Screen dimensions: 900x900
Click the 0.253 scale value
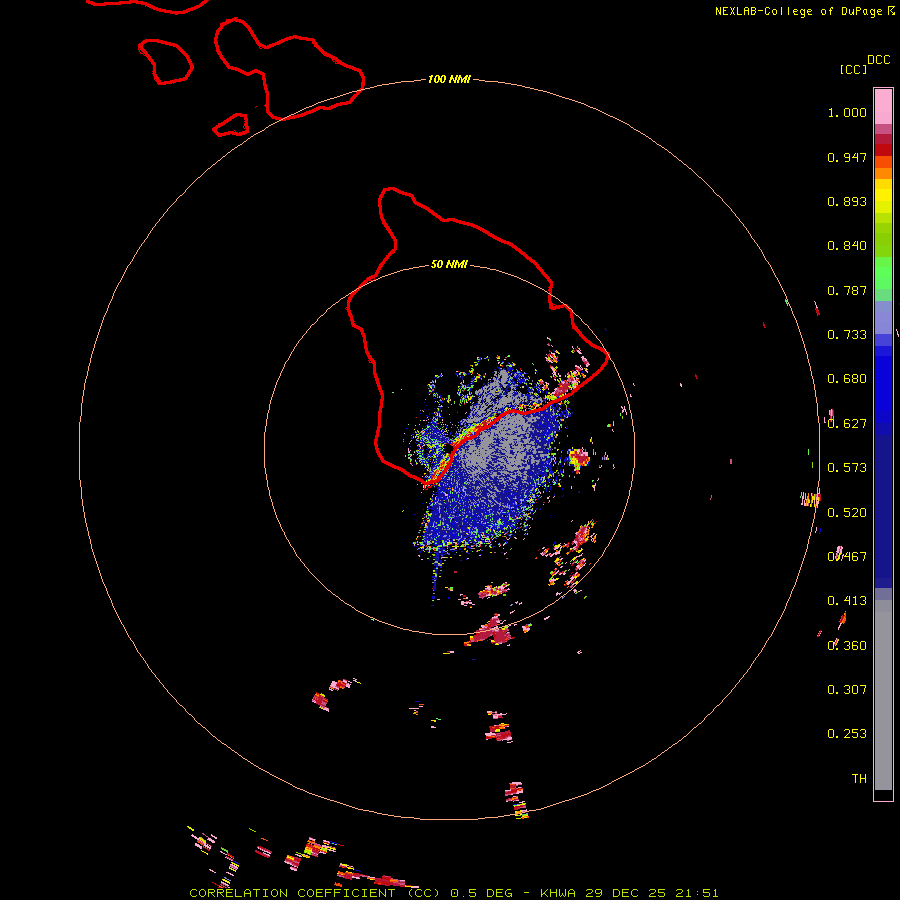click(847, 734)
